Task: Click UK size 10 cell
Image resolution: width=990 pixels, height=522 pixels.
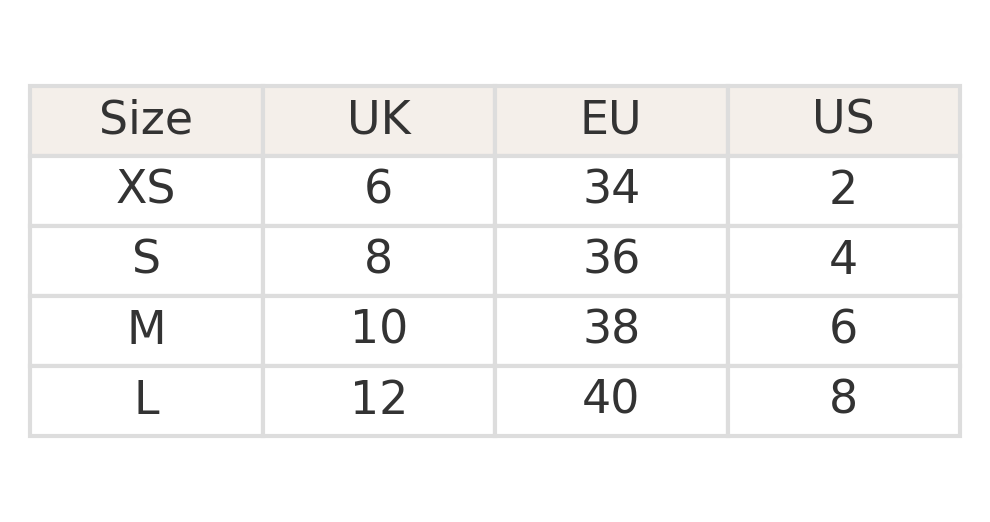Action: click(378, 329)
